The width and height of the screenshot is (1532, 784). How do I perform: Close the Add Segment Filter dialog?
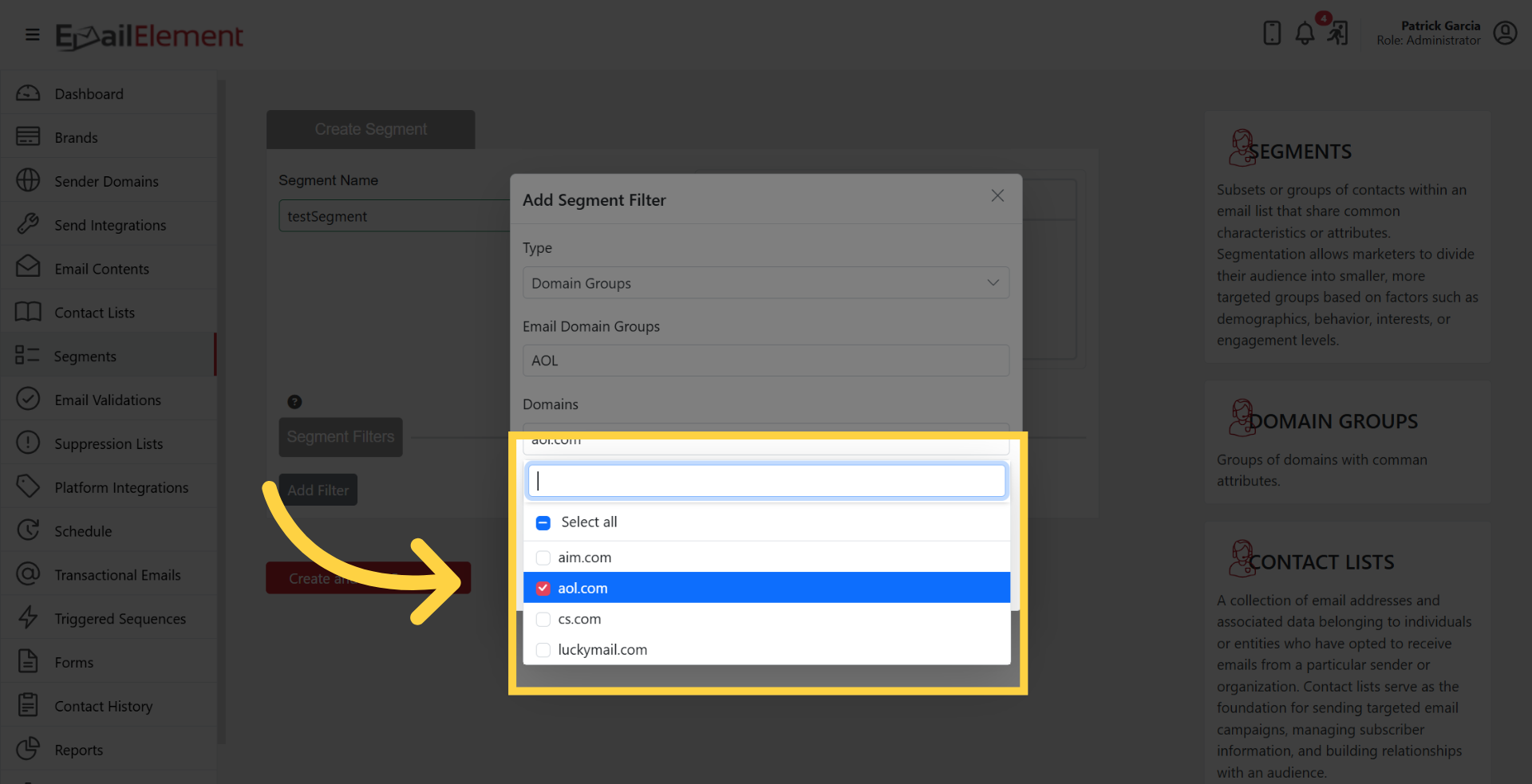[x=997, y=195]
